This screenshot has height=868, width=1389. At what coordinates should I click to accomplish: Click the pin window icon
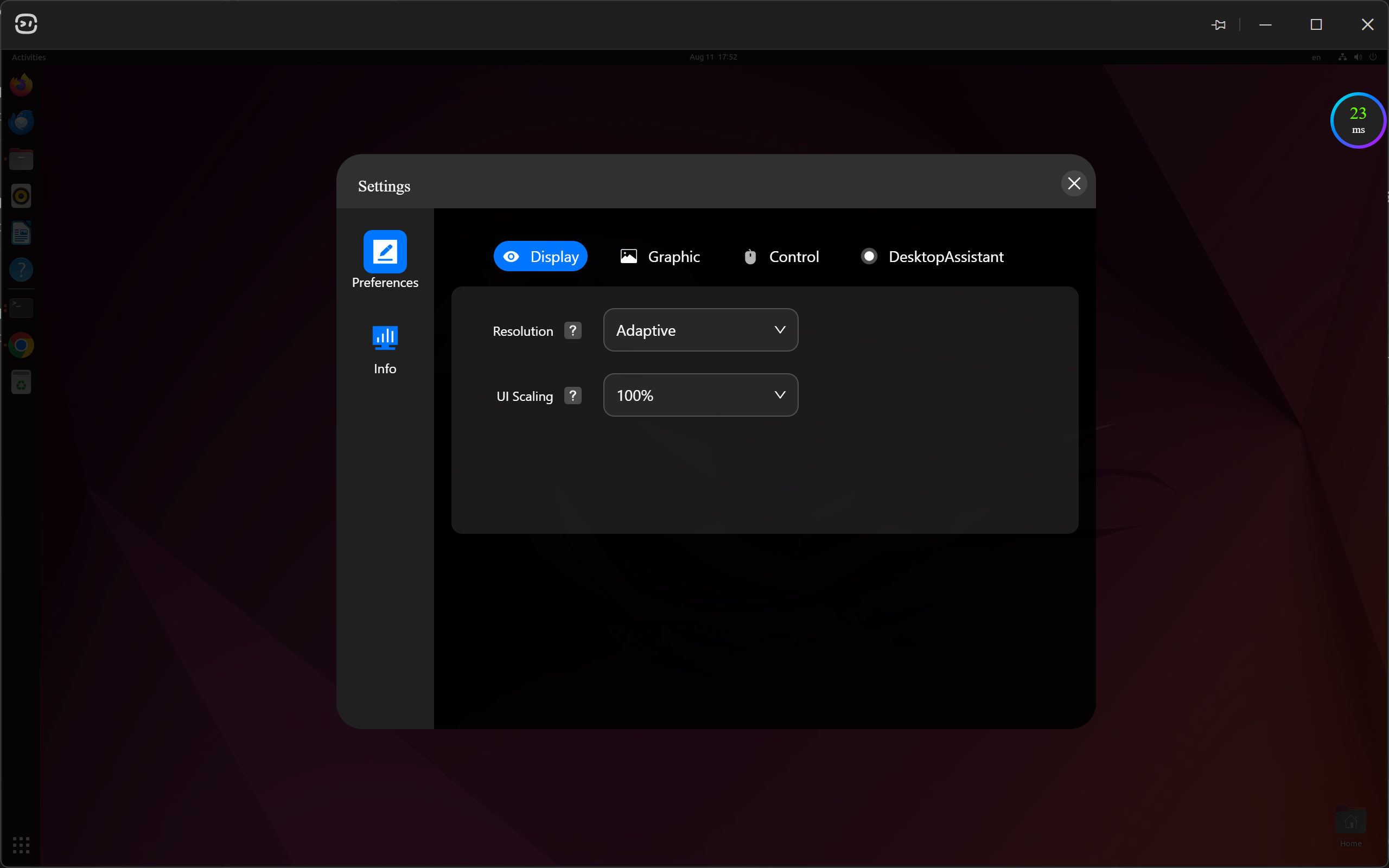[1219, 25]
